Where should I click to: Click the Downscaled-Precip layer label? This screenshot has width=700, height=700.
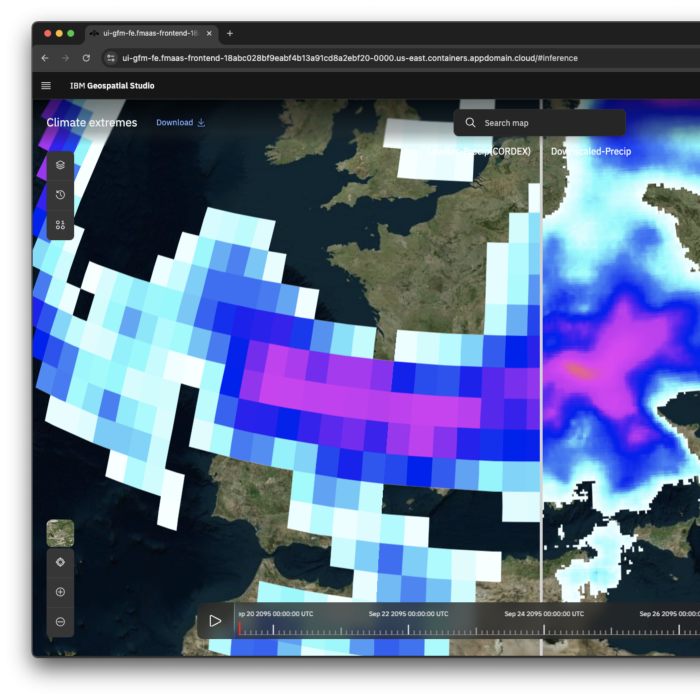(x=591, y=151)
